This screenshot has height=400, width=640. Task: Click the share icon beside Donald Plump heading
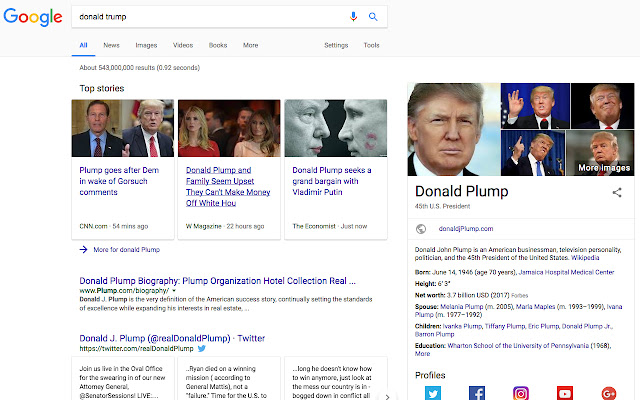coord(617,193)
